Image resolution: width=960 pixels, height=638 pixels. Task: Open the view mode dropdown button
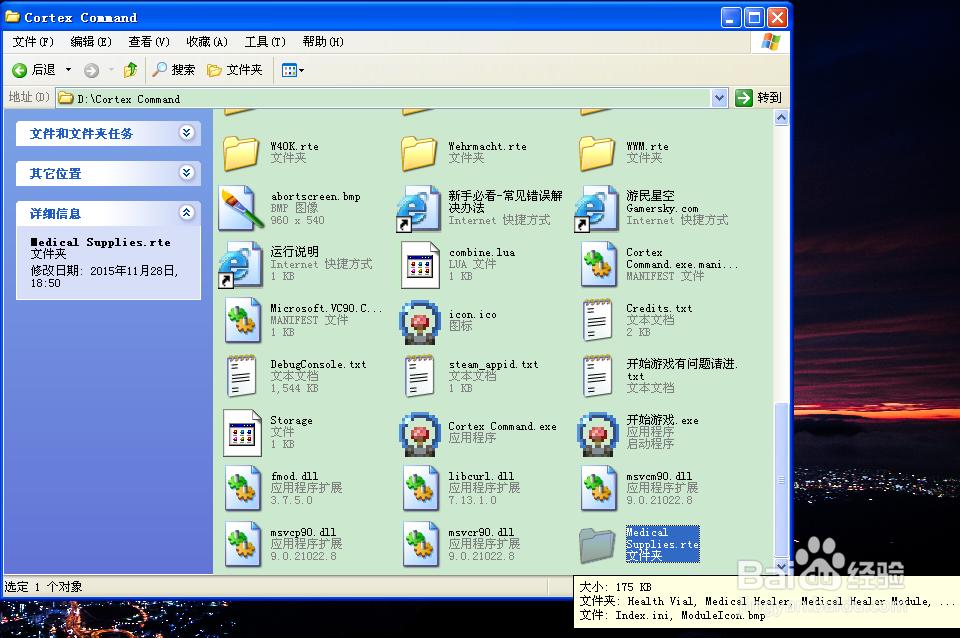tap(292, 70)
